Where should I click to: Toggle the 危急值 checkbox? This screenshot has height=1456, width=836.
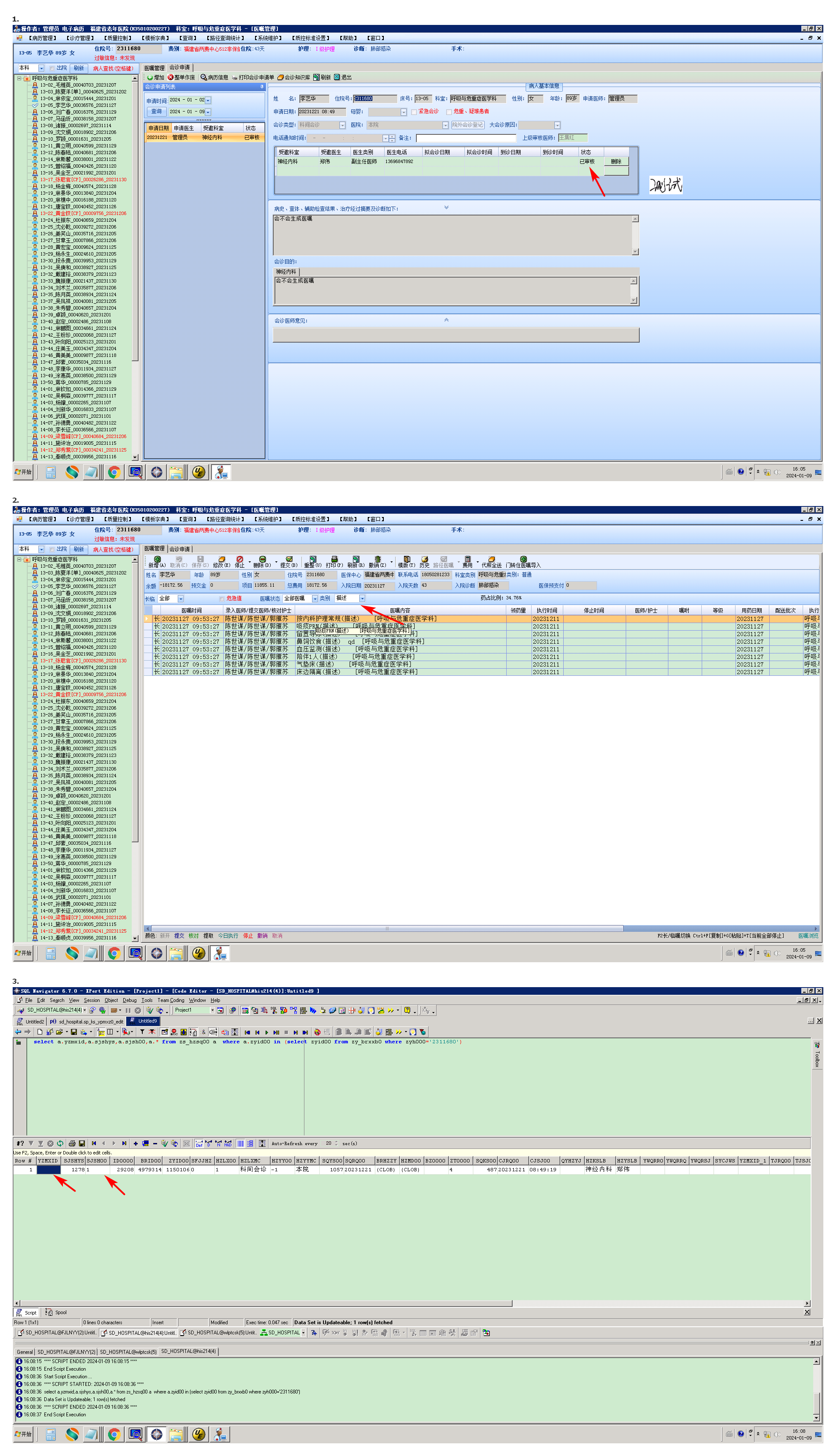(x=222, y=599)
